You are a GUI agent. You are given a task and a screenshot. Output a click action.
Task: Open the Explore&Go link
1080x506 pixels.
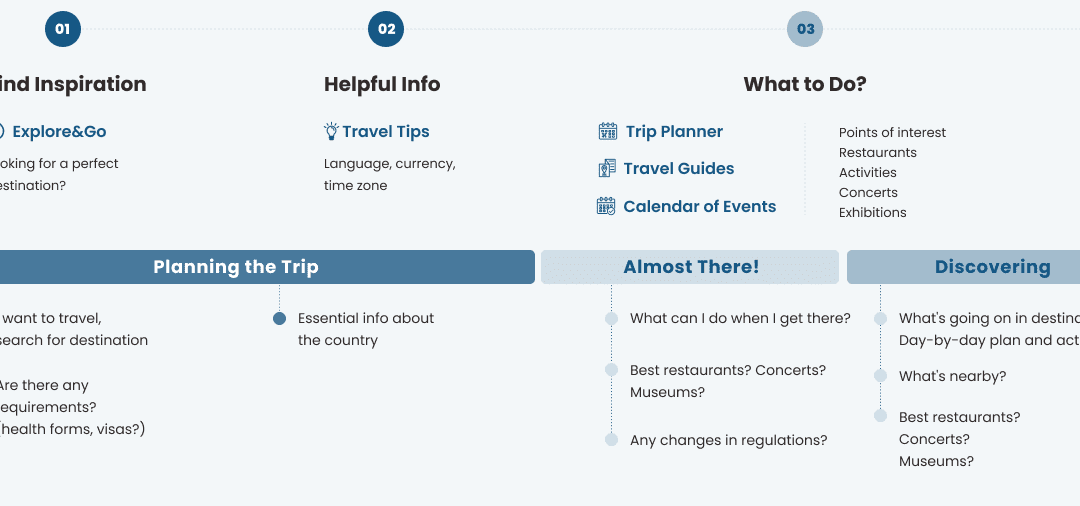[x=59, y=131]
